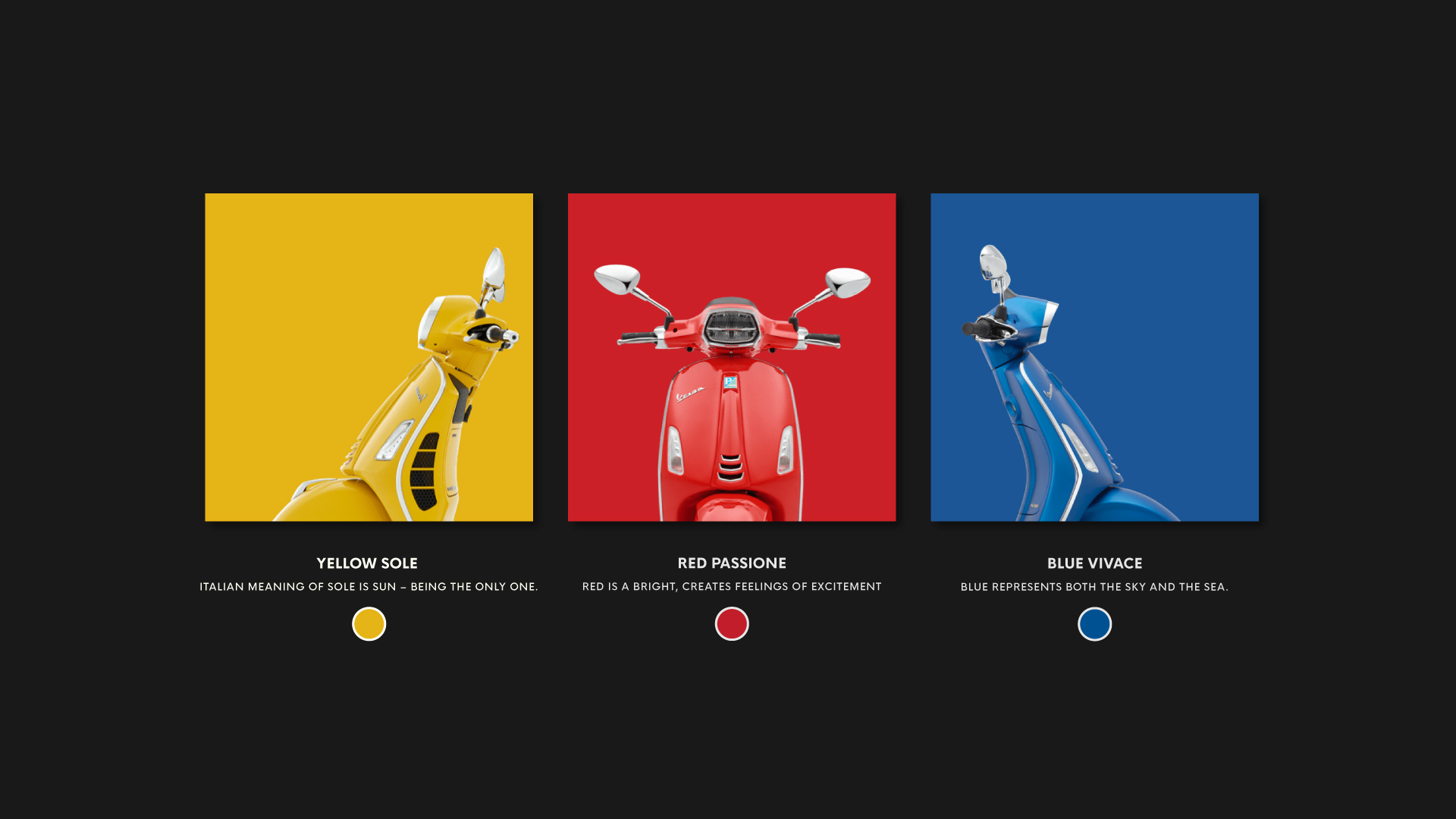Image resolution: width=1456 pixels, height=819 pixels.
Task: Click the 'Red is a bright' description text
Action: [732, 587]
